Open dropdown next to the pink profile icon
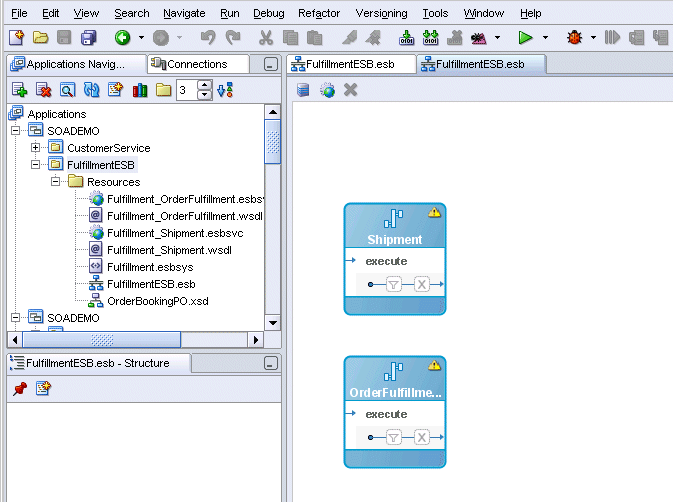The width and height of the screenshot is (673, 502). [x=497, y=38]
